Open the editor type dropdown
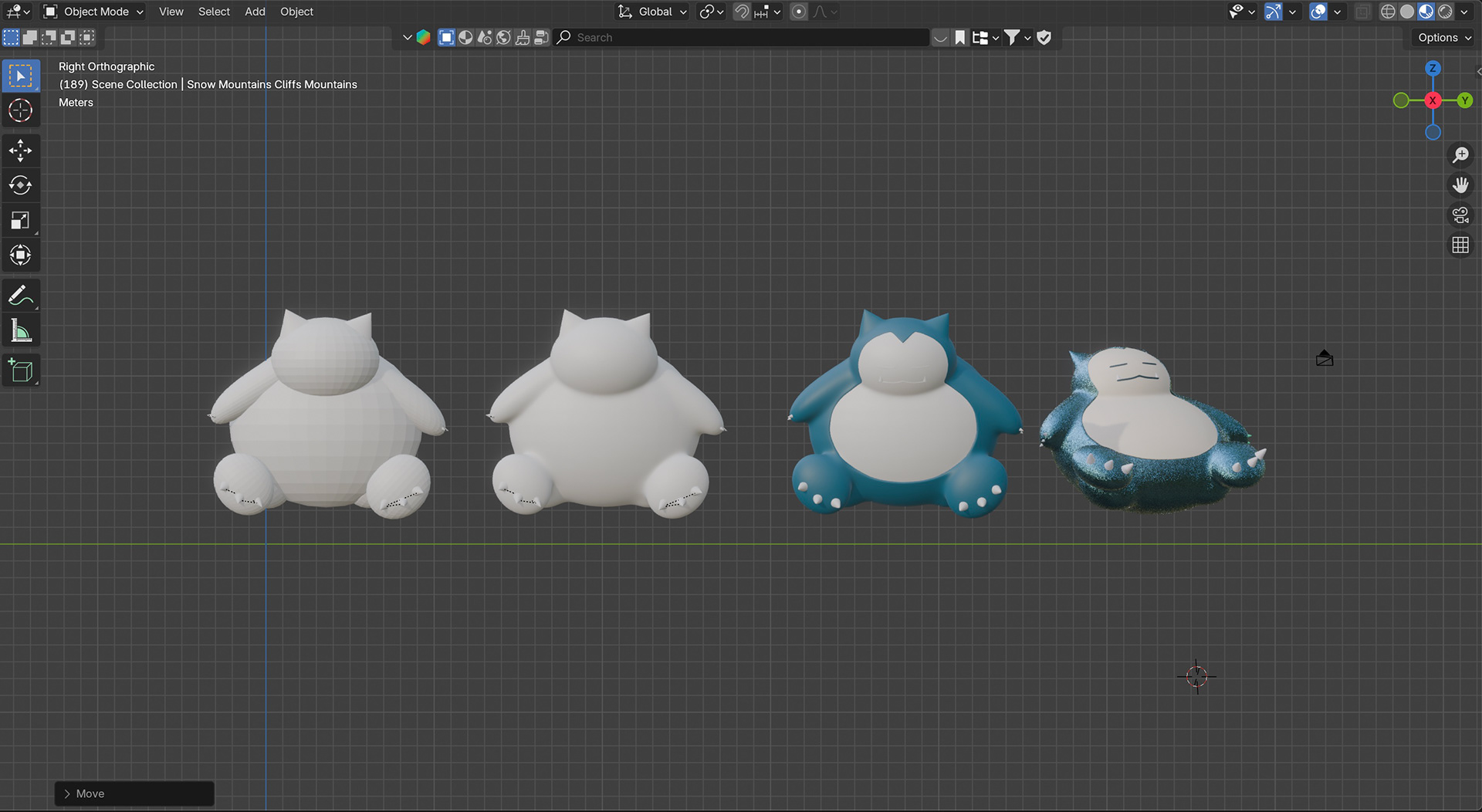1482x812 pixels. pos(18,12)
